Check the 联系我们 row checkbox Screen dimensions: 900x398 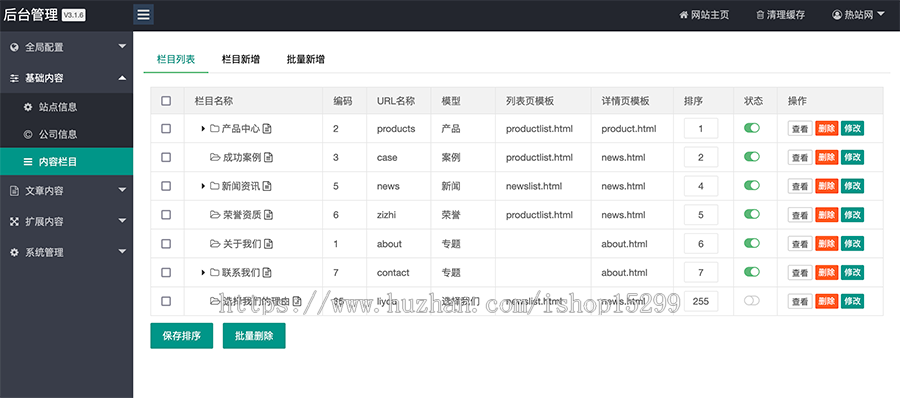pyautogui.click(x=166, y=272)
